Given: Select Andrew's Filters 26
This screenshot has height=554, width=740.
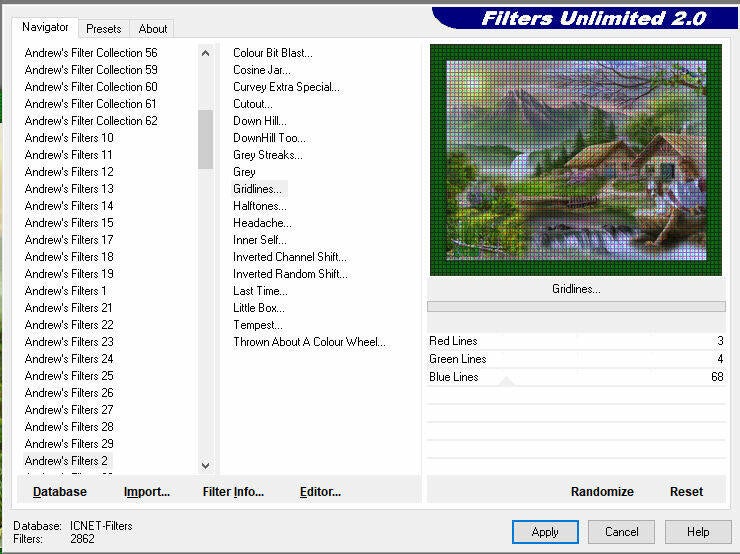Looking at the screenshot, I should tap(69, 393).
